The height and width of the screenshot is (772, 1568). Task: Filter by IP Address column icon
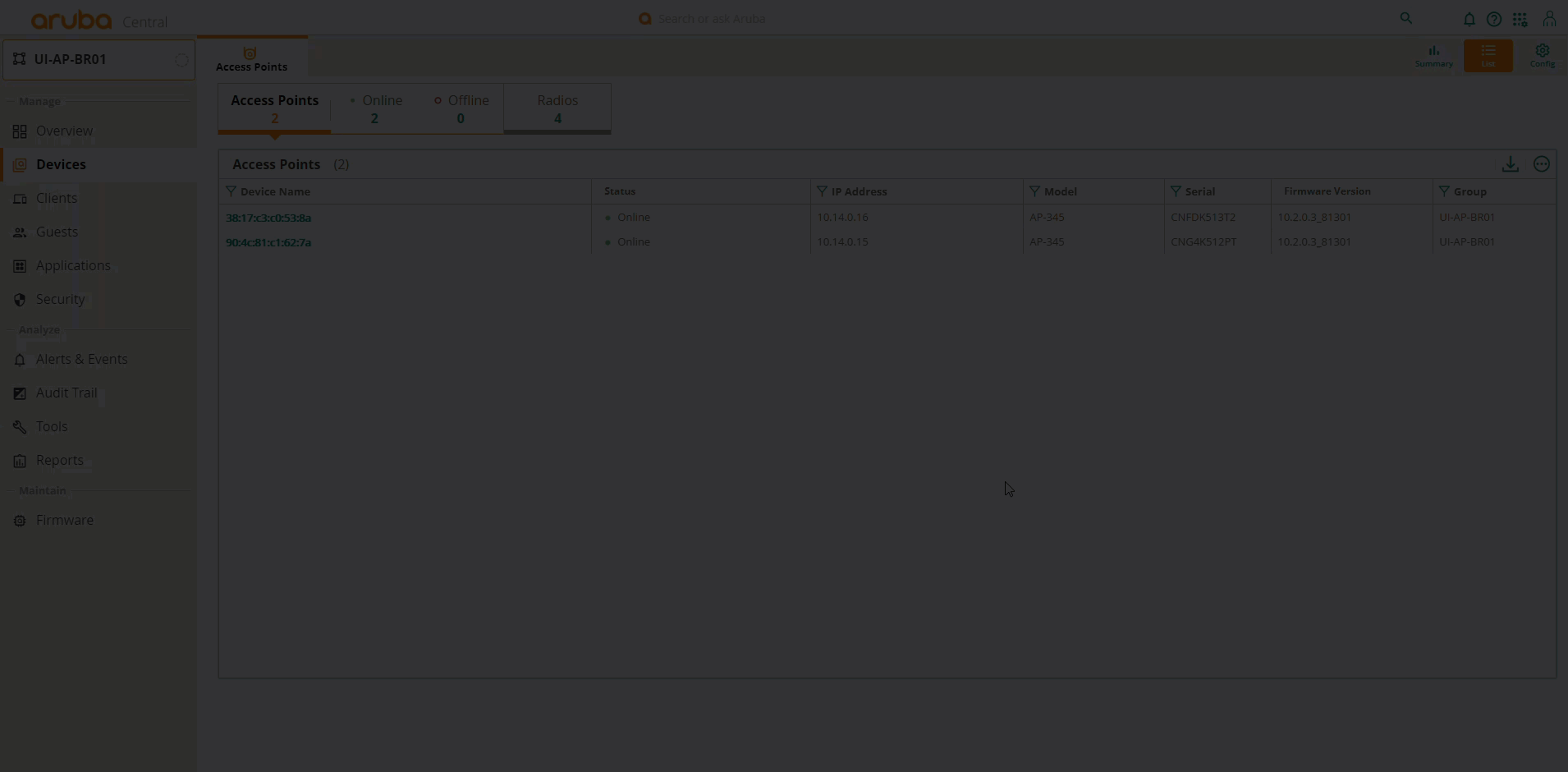pos(822,191)
